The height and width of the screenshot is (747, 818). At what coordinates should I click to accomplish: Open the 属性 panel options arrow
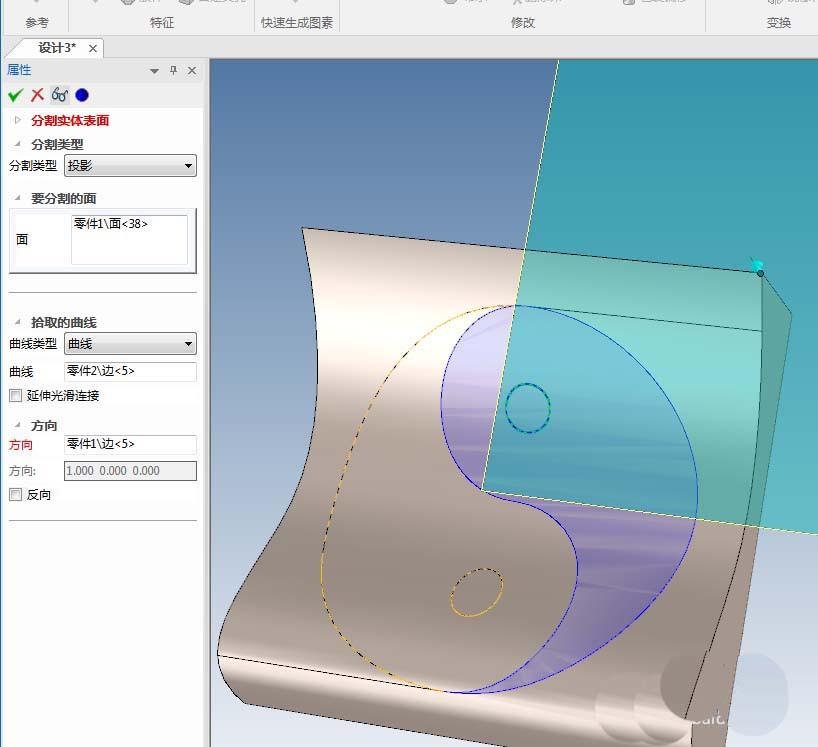pyautogui.click(x=153, y=70)
